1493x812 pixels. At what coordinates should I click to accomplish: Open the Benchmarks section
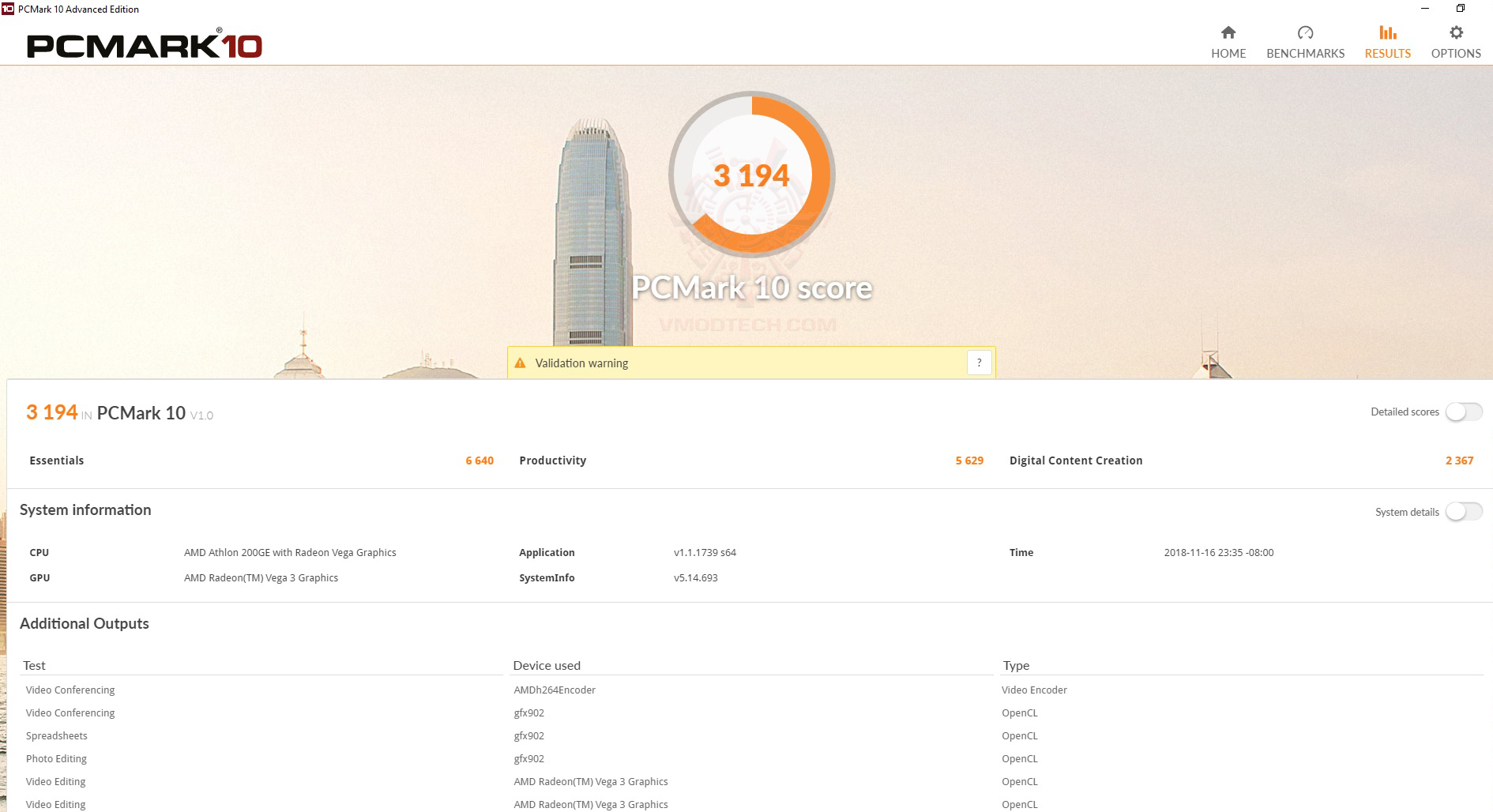1305,43
